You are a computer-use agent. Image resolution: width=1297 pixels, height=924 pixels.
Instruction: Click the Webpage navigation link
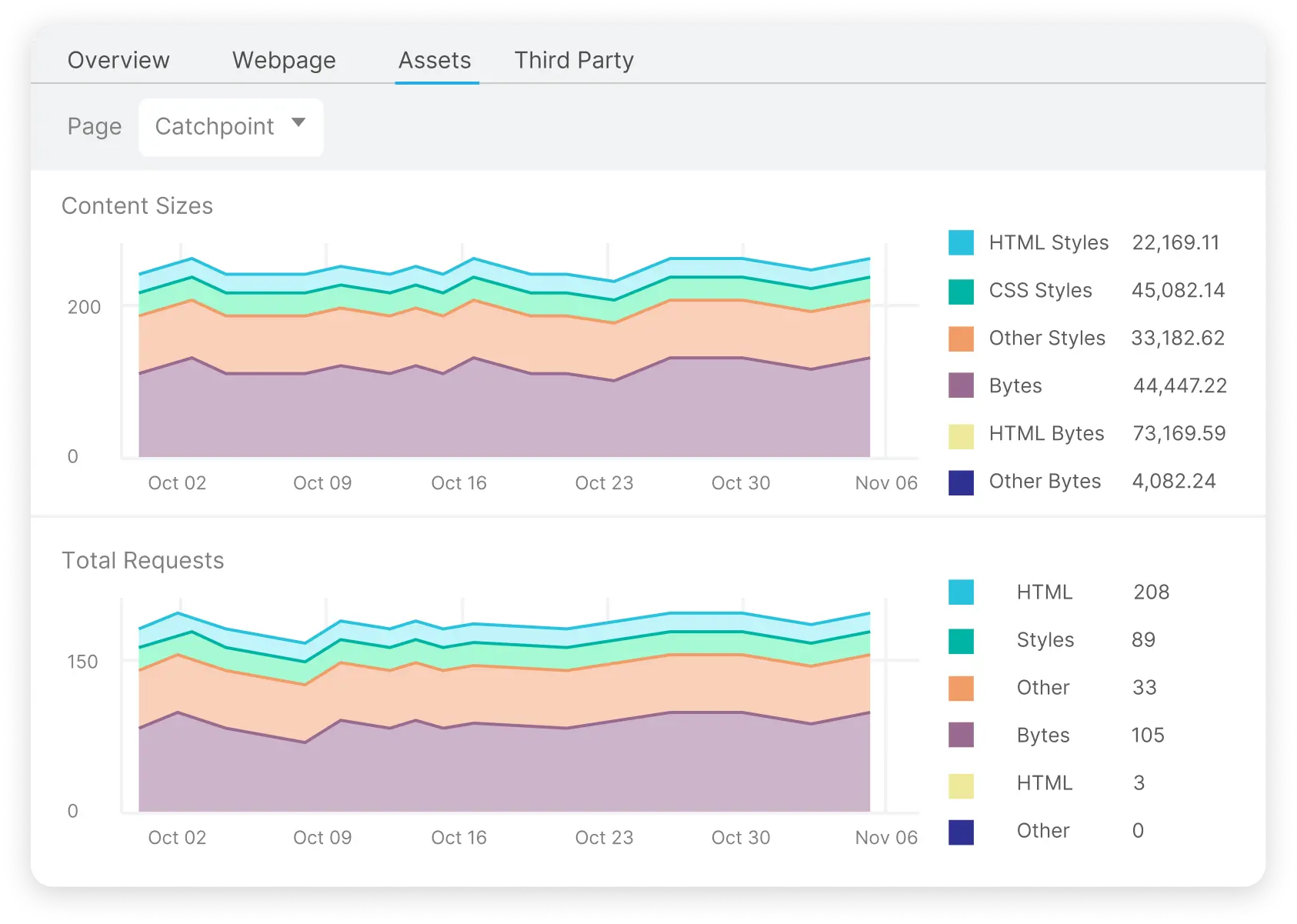coord(284,60)
